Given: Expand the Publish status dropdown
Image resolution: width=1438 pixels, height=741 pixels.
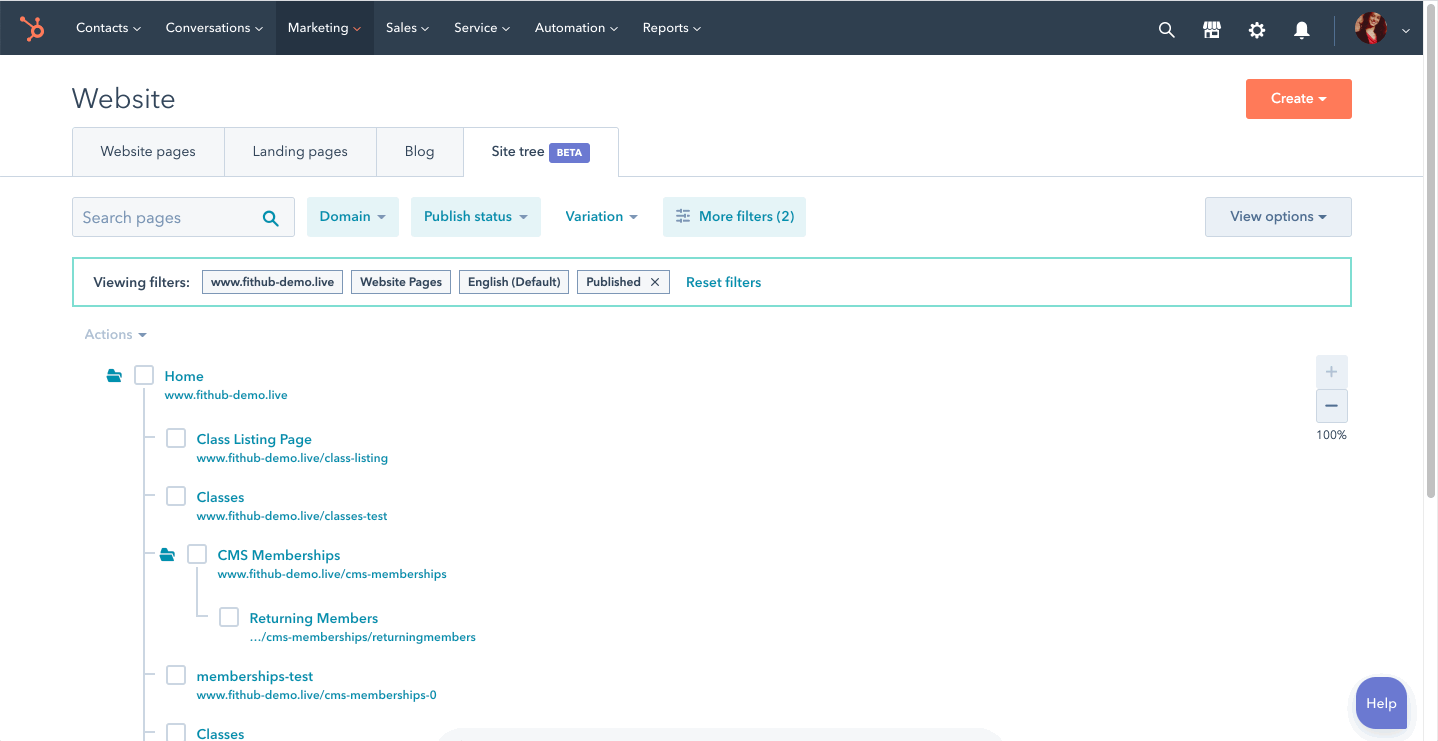Looking at the screenshot, I should pos(475,217).
